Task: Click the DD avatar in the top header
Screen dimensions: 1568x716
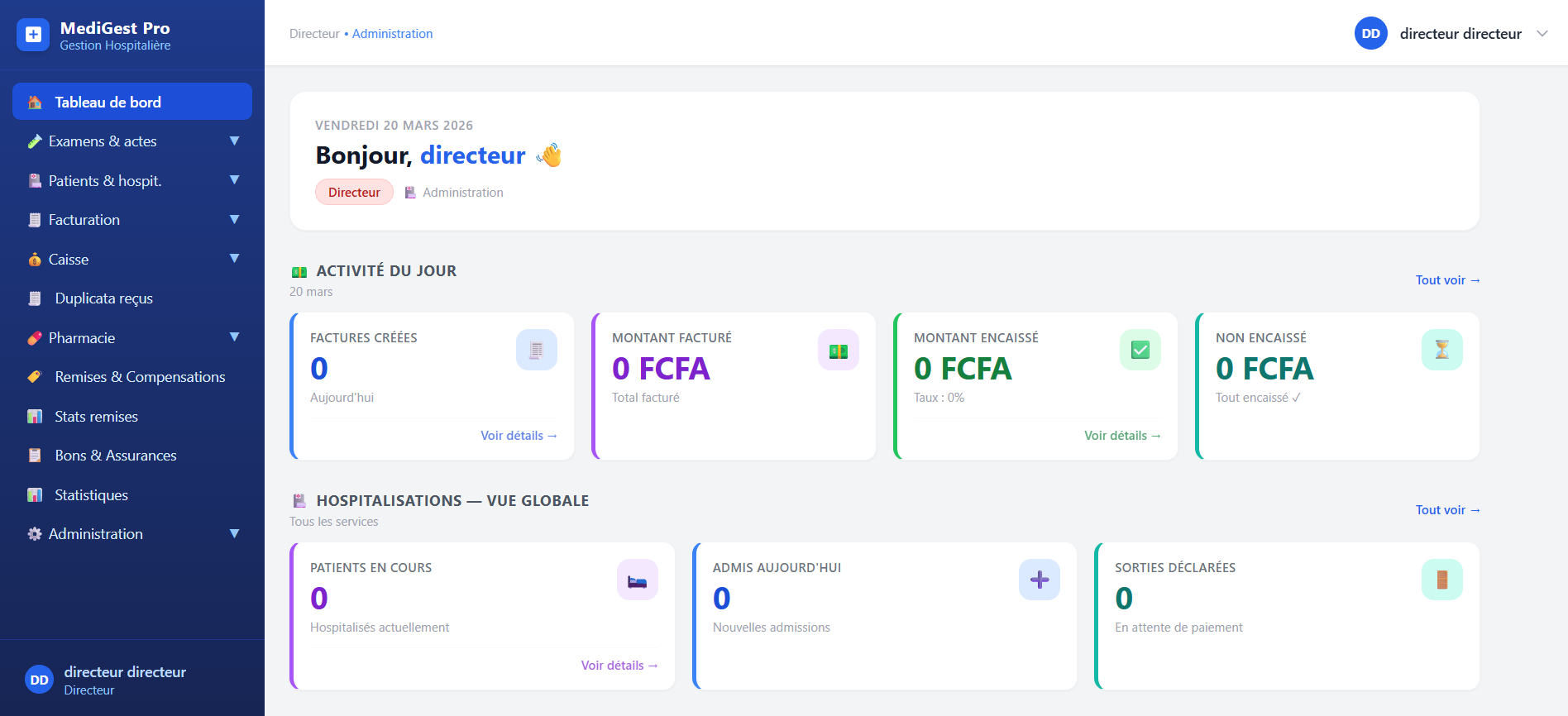Action: point(1370,34)
